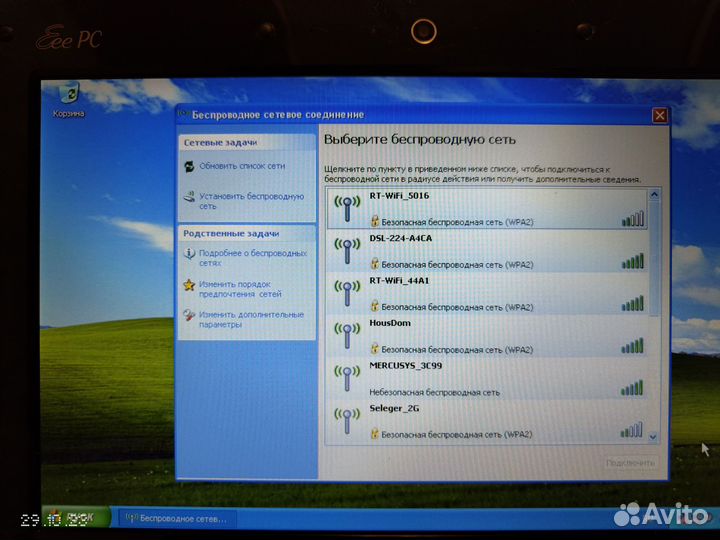Select network name DSL-224-A4CA
720x540 pixels.
pos(400,238)
